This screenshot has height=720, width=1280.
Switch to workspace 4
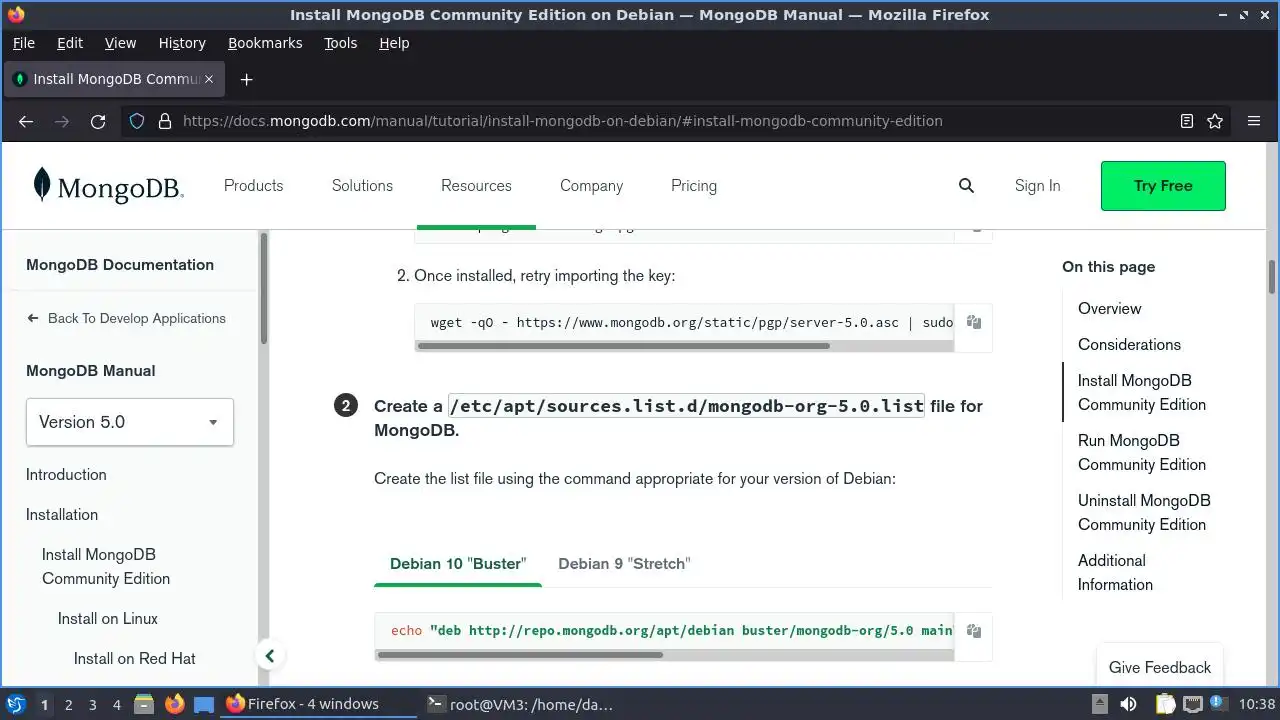coord(116,705)
